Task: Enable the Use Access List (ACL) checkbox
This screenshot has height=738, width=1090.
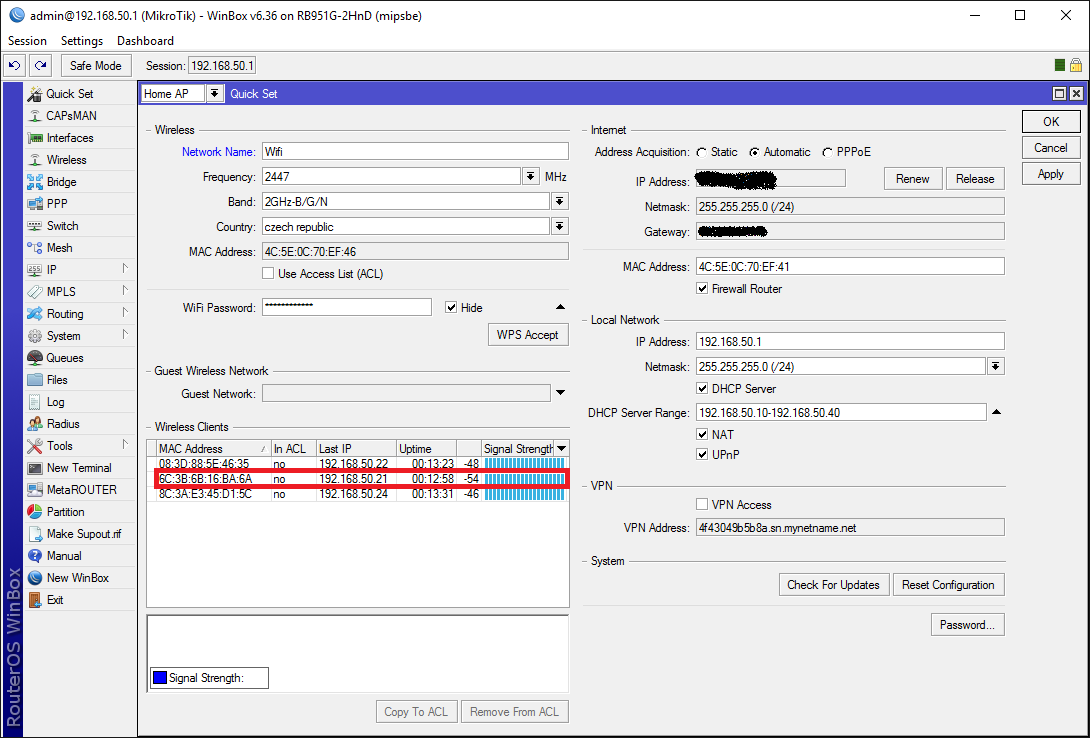Action: pos(268,274)
